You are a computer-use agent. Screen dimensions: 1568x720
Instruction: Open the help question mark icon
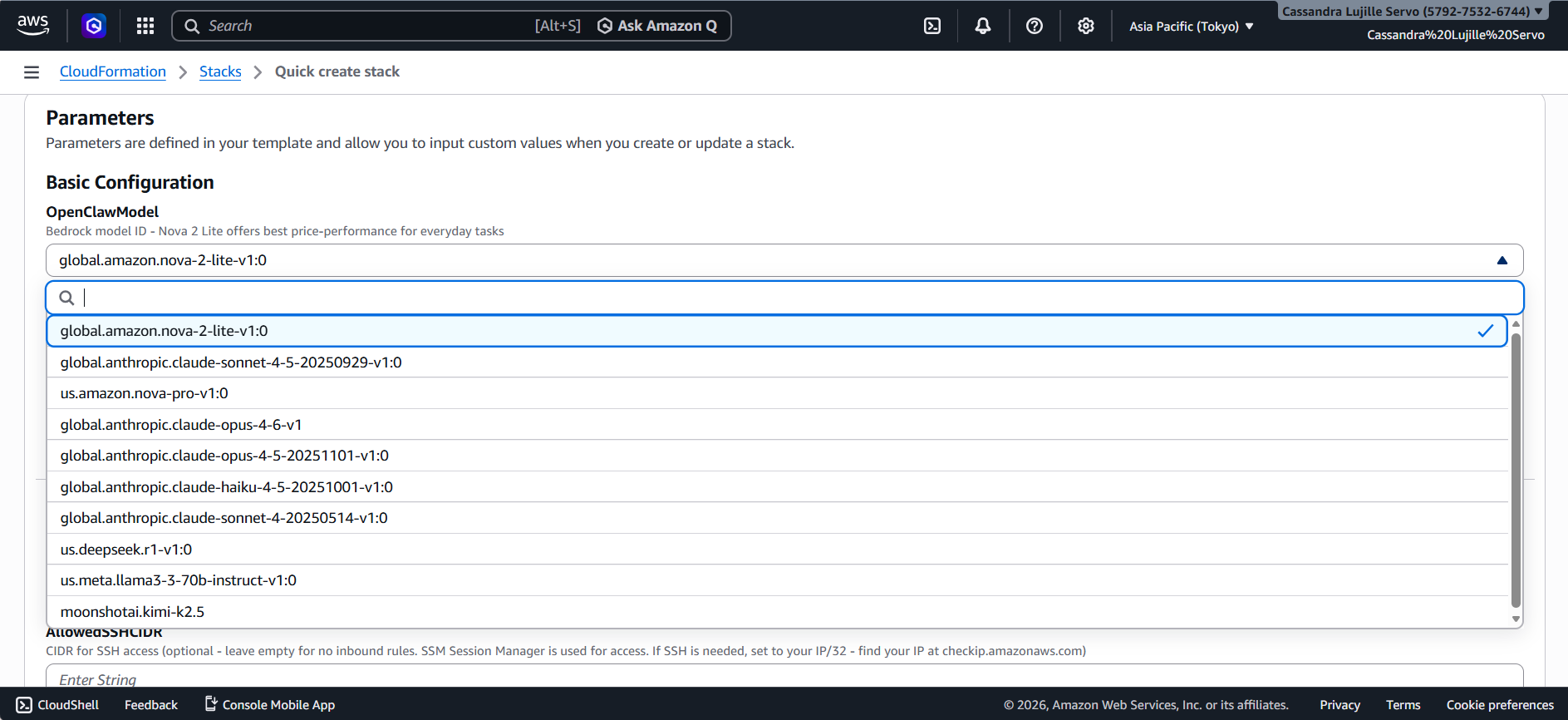[x=1035, y=26]
